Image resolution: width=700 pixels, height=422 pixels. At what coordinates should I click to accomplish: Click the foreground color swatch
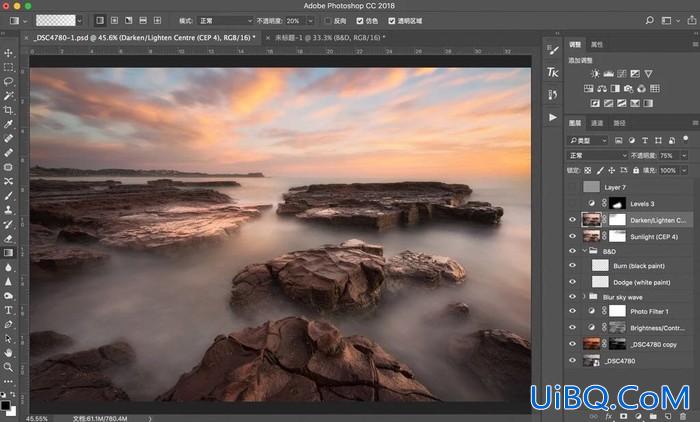click(5, 405)
